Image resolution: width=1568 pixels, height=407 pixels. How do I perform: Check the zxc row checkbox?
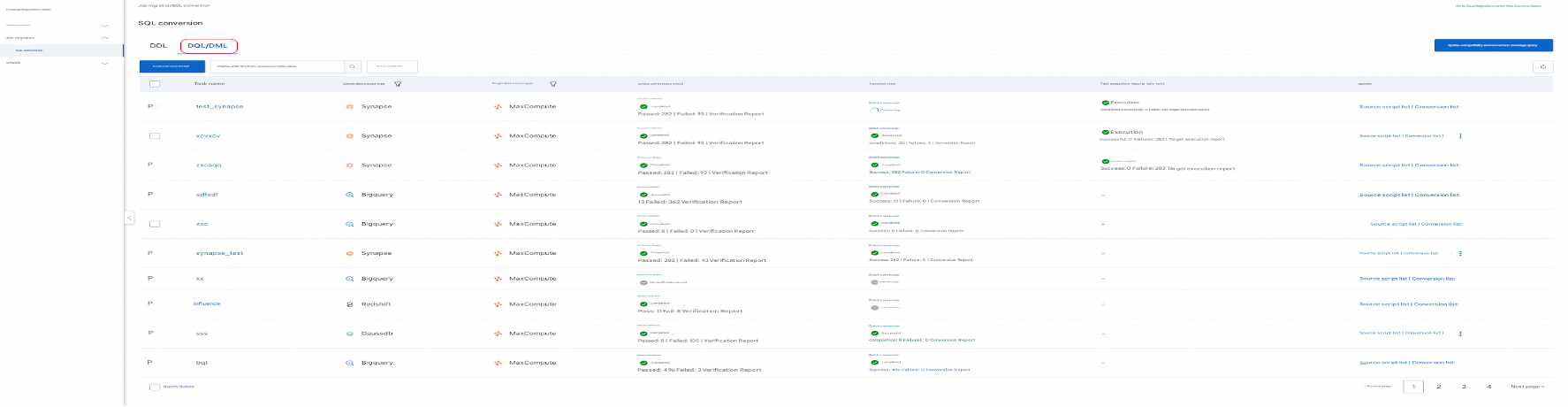pos(155,224)
